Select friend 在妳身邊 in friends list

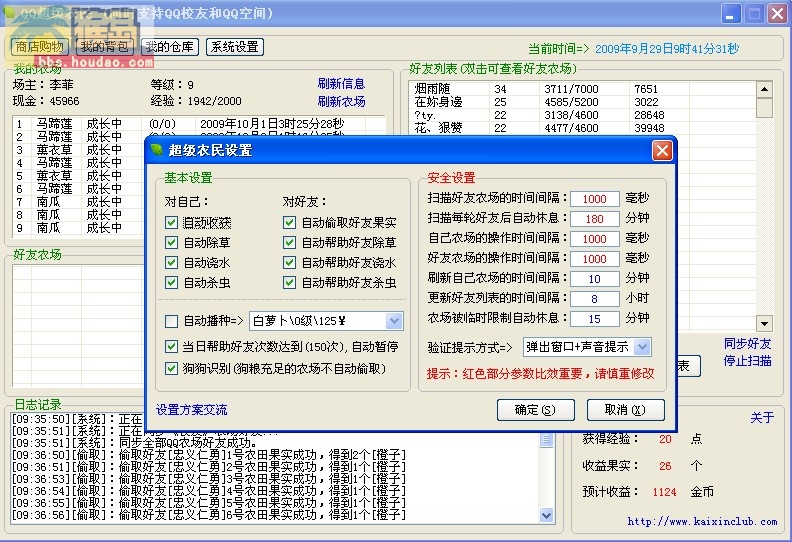[x=582, y=102]
